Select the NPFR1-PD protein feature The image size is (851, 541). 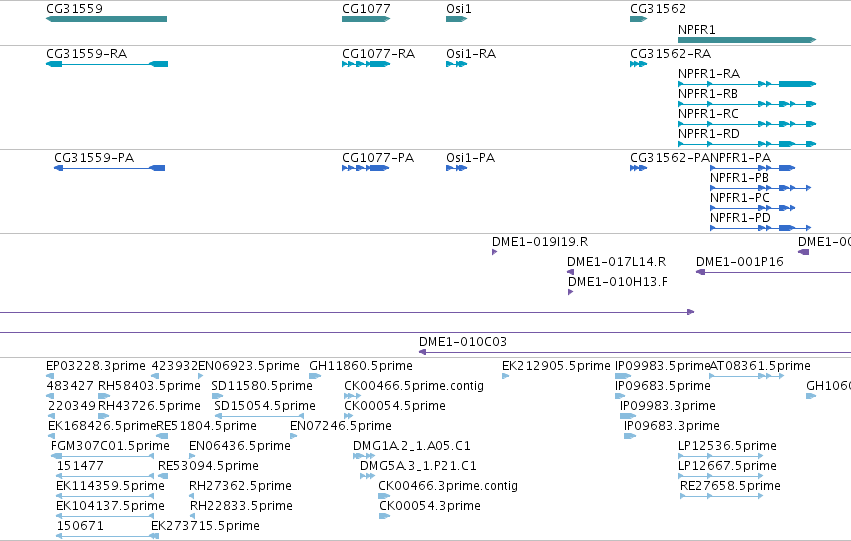point(760,228)
